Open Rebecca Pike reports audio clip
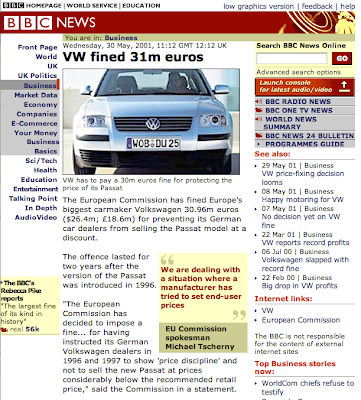 click(x=21, y=291)
